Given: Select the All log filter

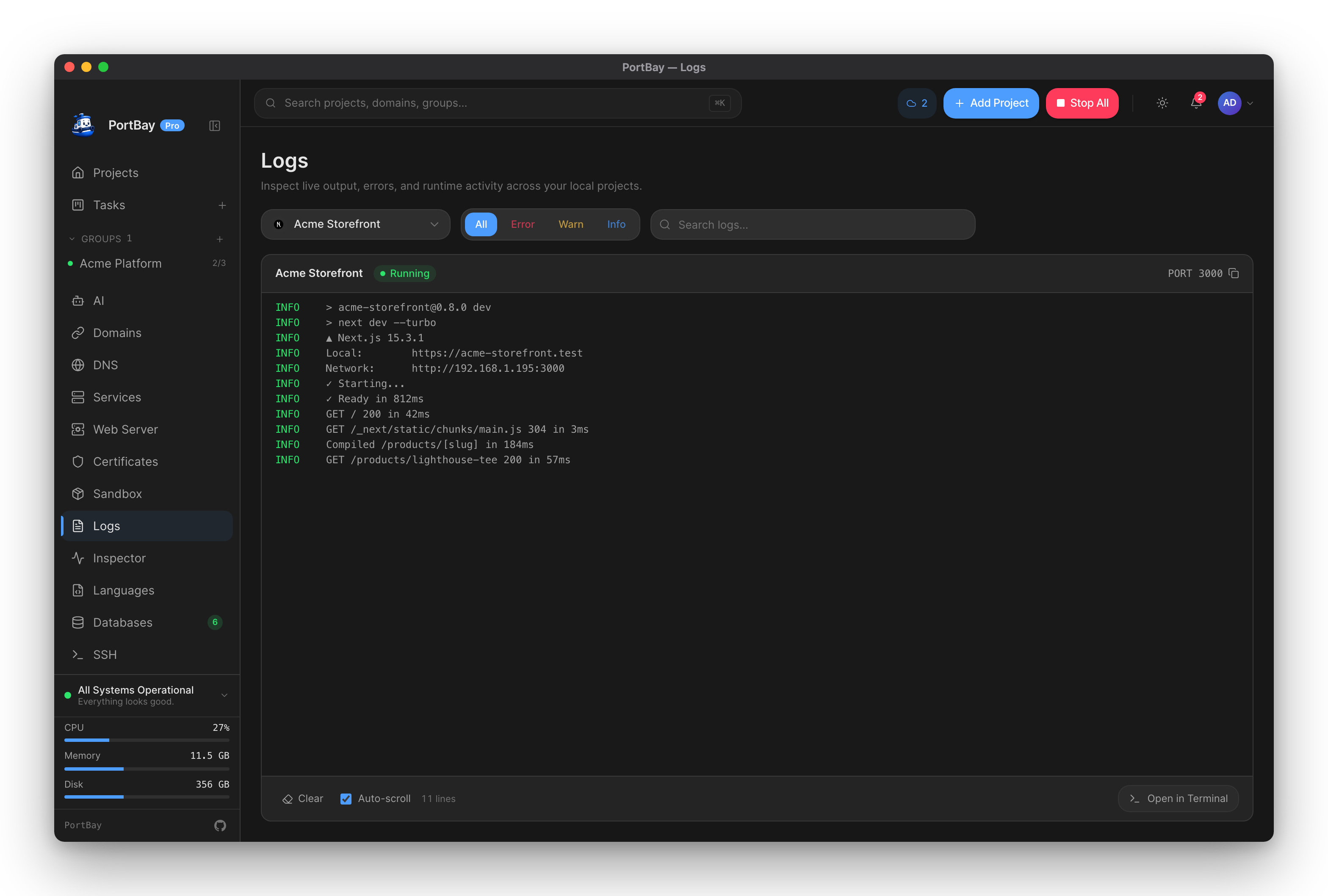Looking at the screenshot, I should click(481, 224).
